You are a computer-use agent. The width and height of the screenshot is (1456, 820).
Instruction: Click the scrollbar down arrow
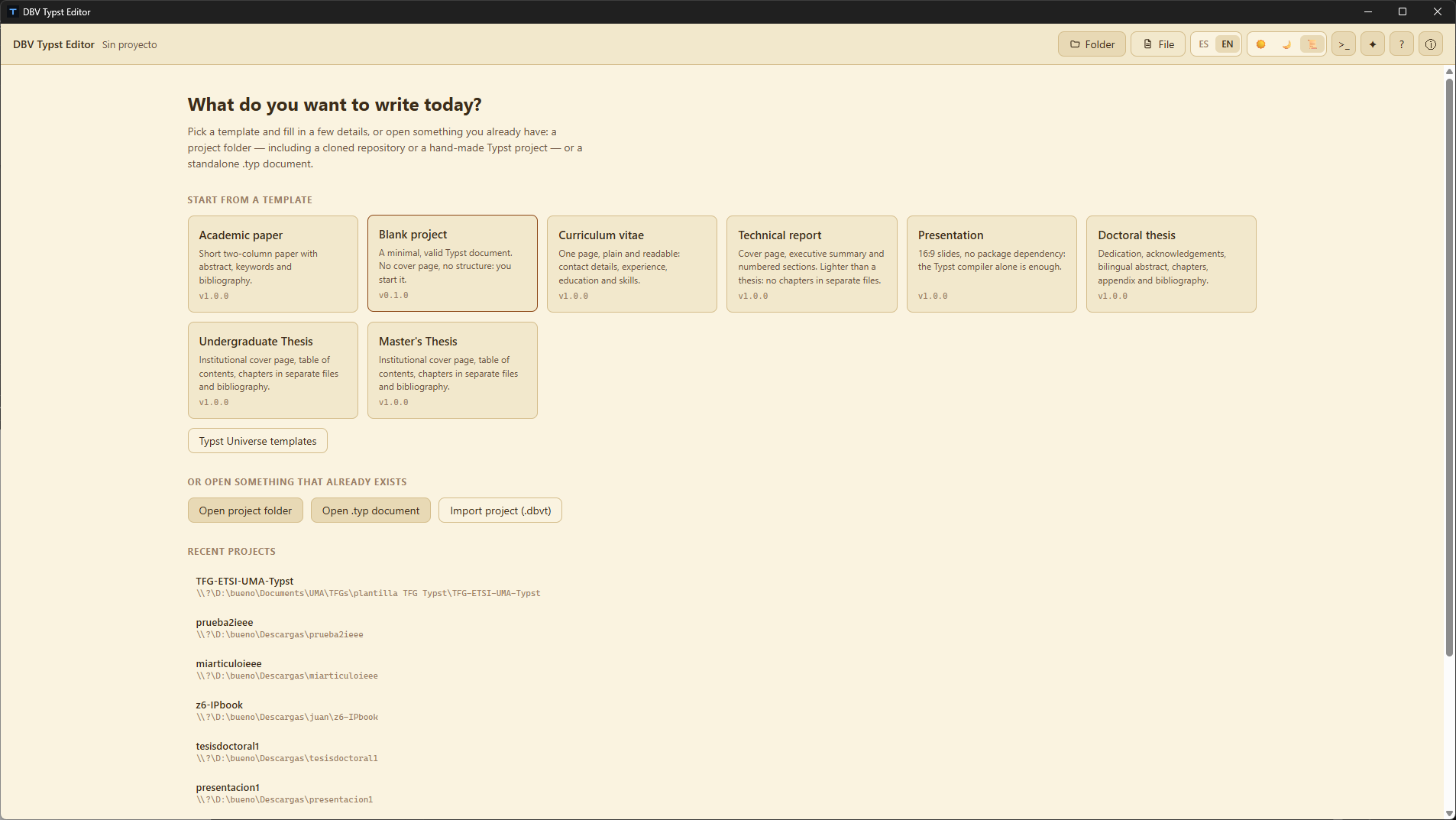click(1449, 814)
